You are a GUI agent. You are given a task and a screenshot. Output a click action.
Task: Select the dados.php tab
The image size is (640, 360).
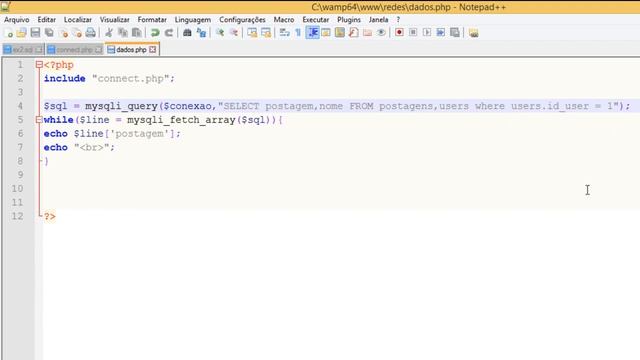tap(131, 49)
